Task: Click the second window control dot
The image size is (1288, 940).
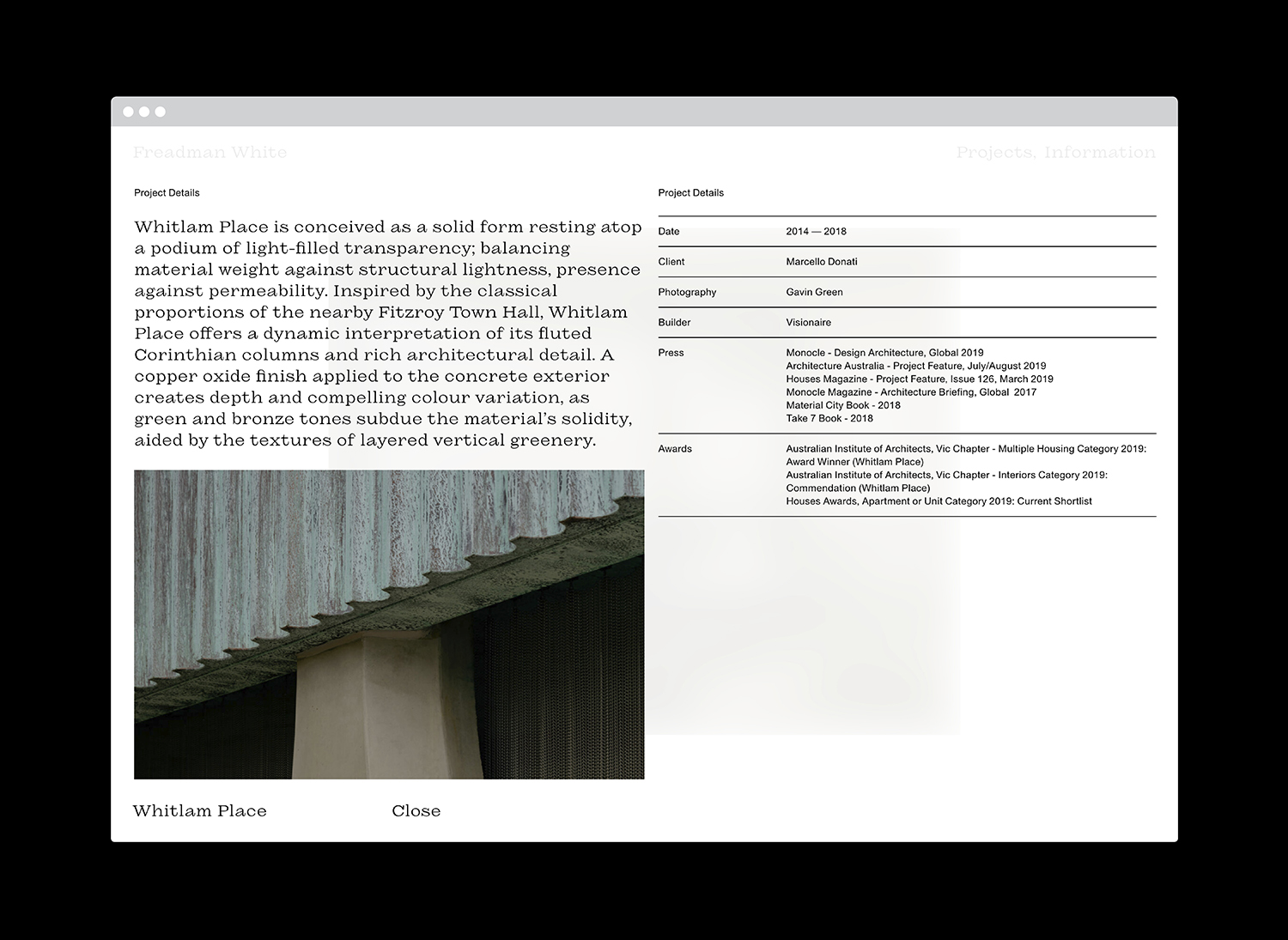Action: (144, 112)
